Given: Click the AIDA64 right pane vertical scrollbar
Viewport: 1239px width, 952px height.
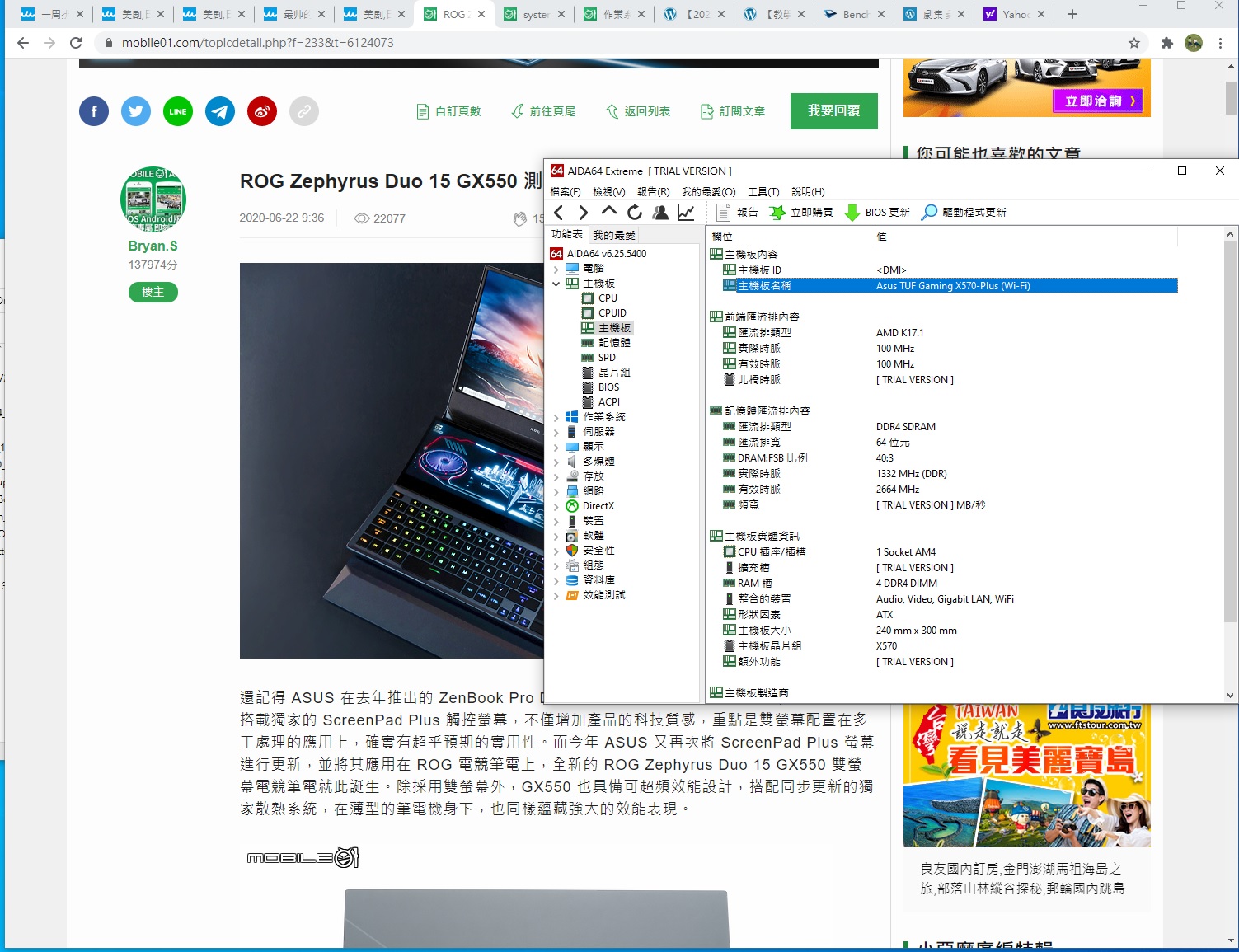Looking at the screenshot, I should click(1231, 465).
